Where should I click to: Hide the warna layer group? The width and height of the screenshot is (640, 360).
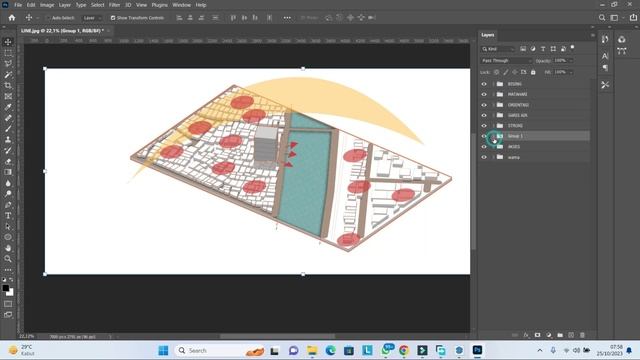click(x=484, y=157)
